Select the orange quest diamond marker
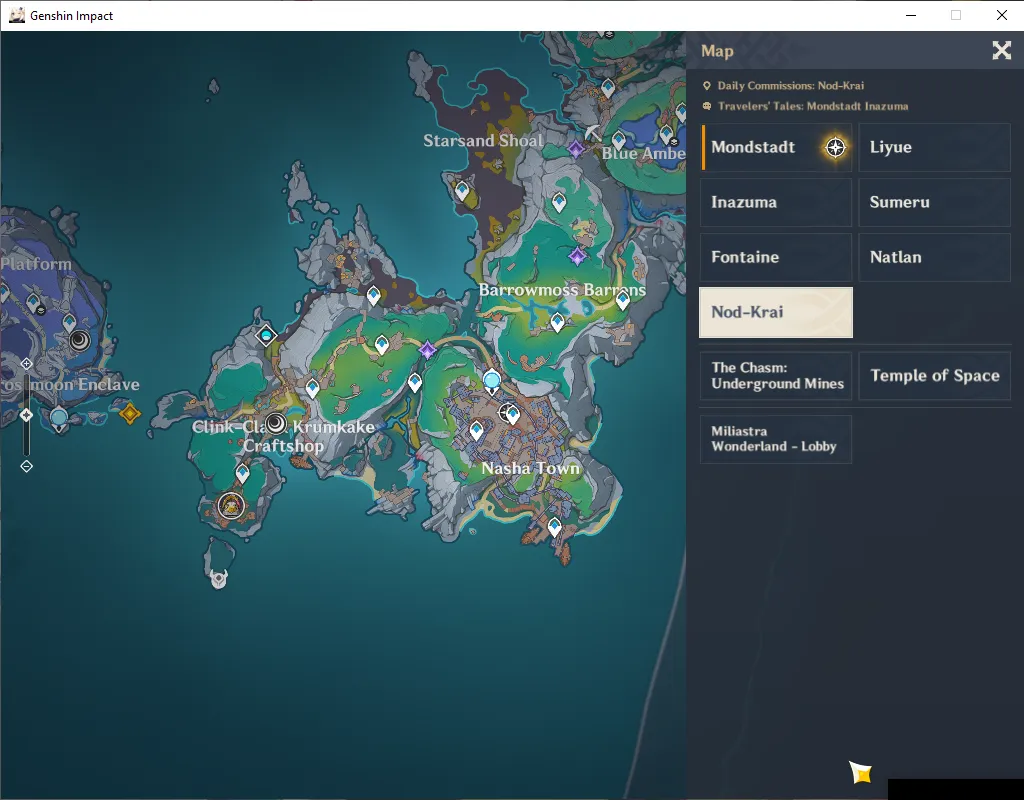This screenshot has width=1024, height=800. tap(130, 413)
